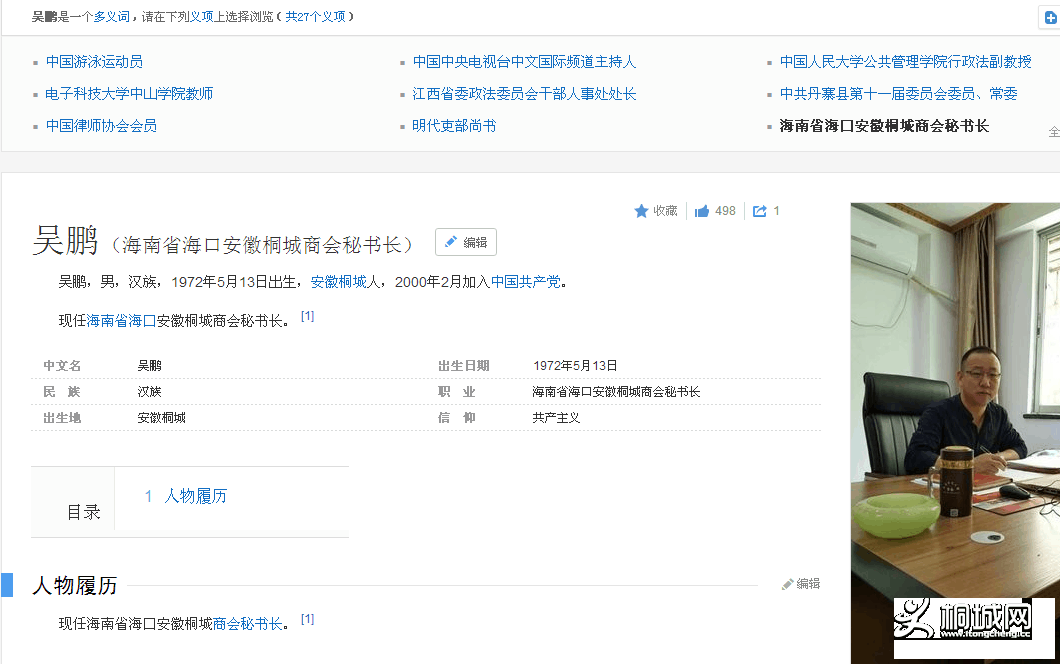Open 中国人民大学公共管理学院行政法副教授 entry

coord(905,62)
